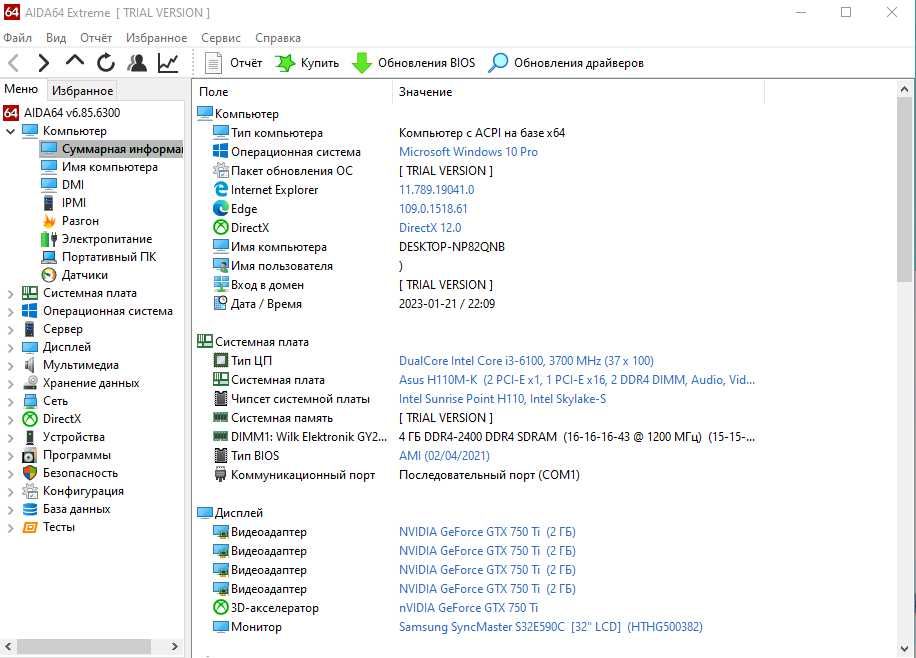Refresh with the circular arrow icon

coord(106,63)
